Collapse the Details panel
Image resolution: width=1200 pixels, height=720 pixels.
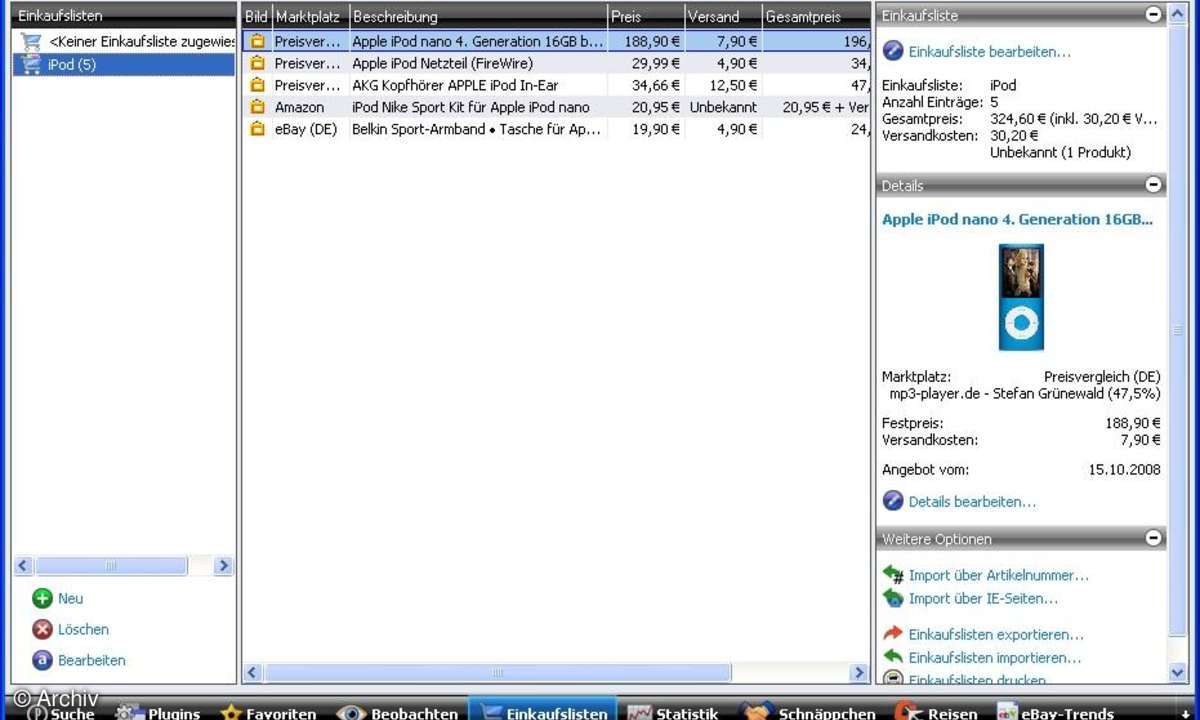click(x=1154, y=185)
